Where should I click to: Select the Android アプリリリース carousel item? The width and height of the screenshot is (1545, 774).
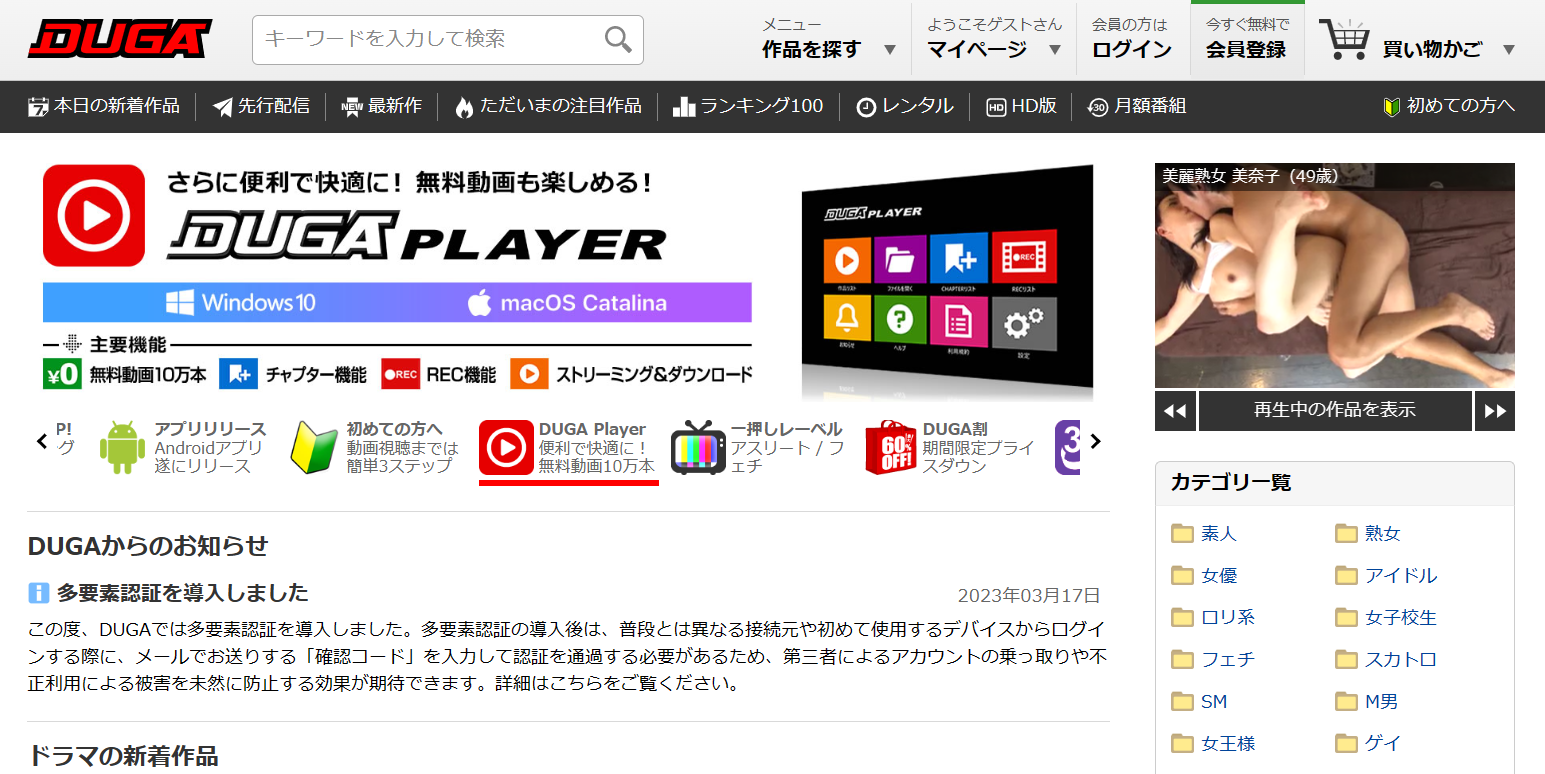coord(184,447)
